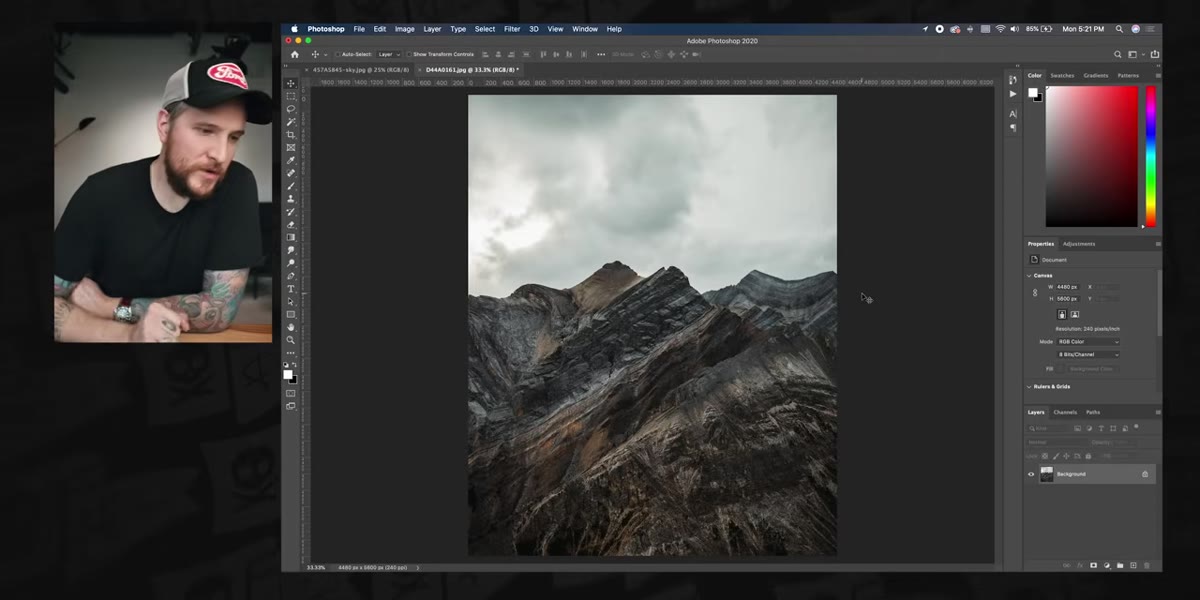
Task: Open the Actions panel play icon
Action: point(1013,94)
